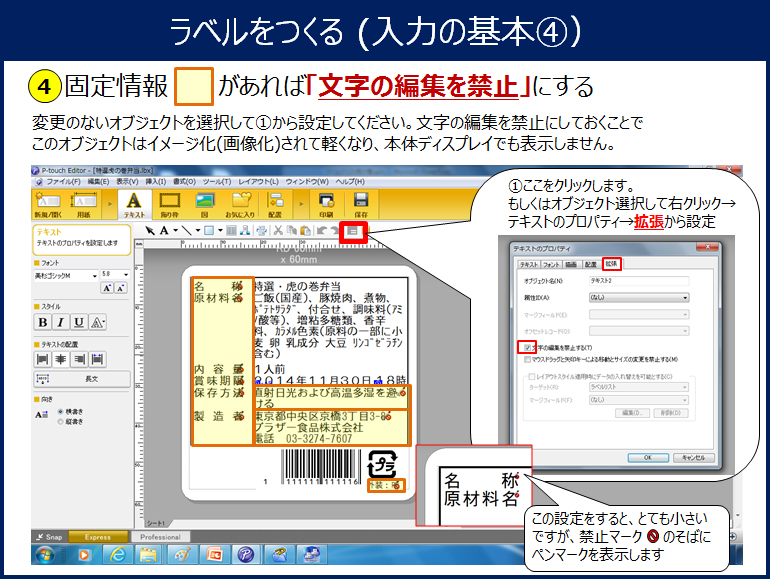The height and width of the screenshot is (579, 770).
Task: Align text right in テキストの配置
Action: [x=79, y=359]
